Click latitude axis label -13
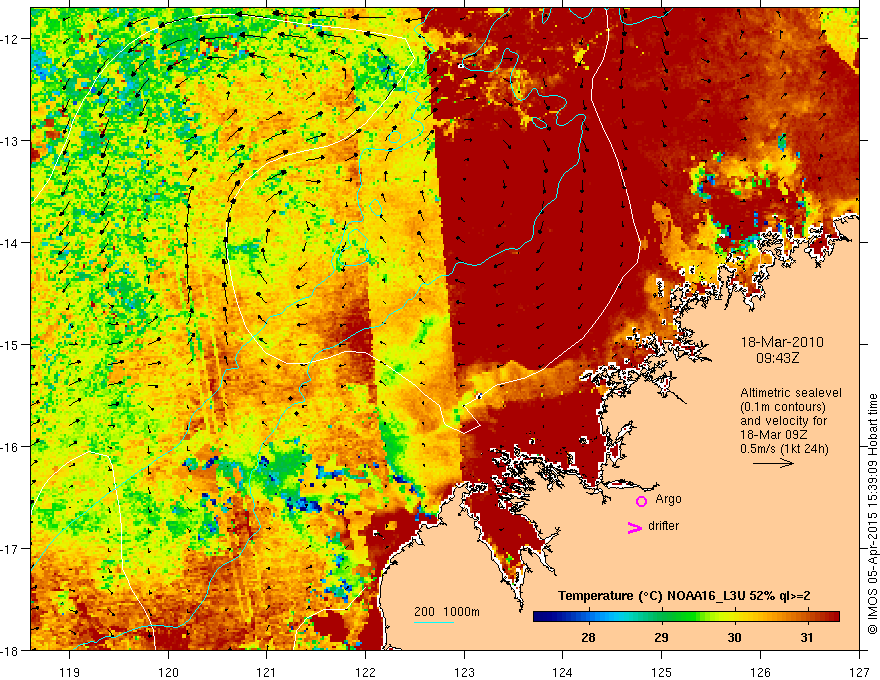Image resolution: width=880 pixels, height=680 pixels. tap(10, 141)
